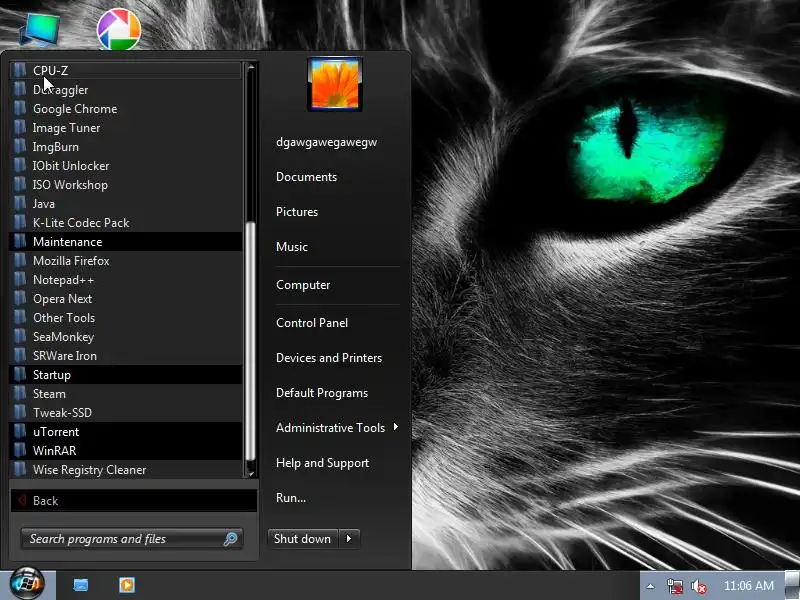Viewport: 800px width, 600px height.
Task: Open the uTorrent folder
Action: (126, 432)
